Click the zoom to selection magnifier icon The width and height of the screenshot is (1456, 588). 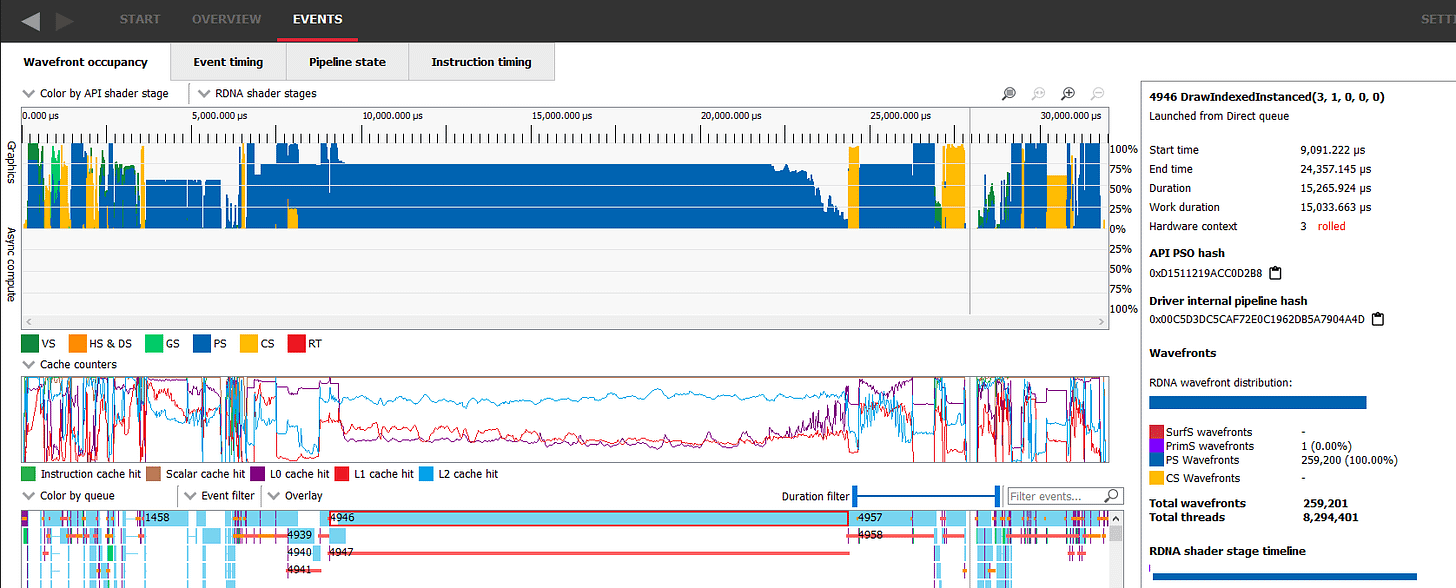pyautogui.click(x=1009, y=93)
